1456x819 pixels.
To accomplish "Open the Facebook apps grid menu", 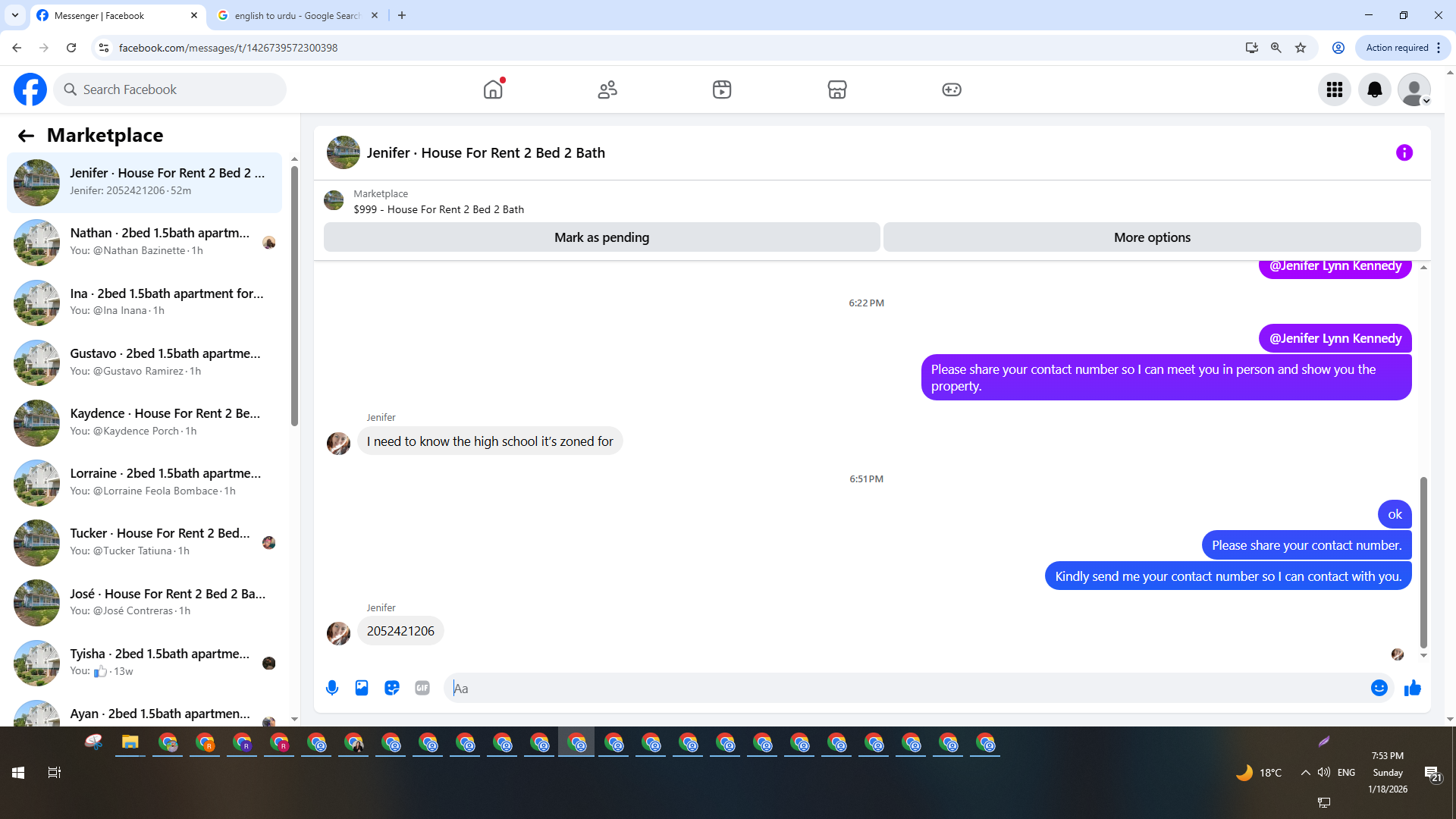I will pos(1334,90).
